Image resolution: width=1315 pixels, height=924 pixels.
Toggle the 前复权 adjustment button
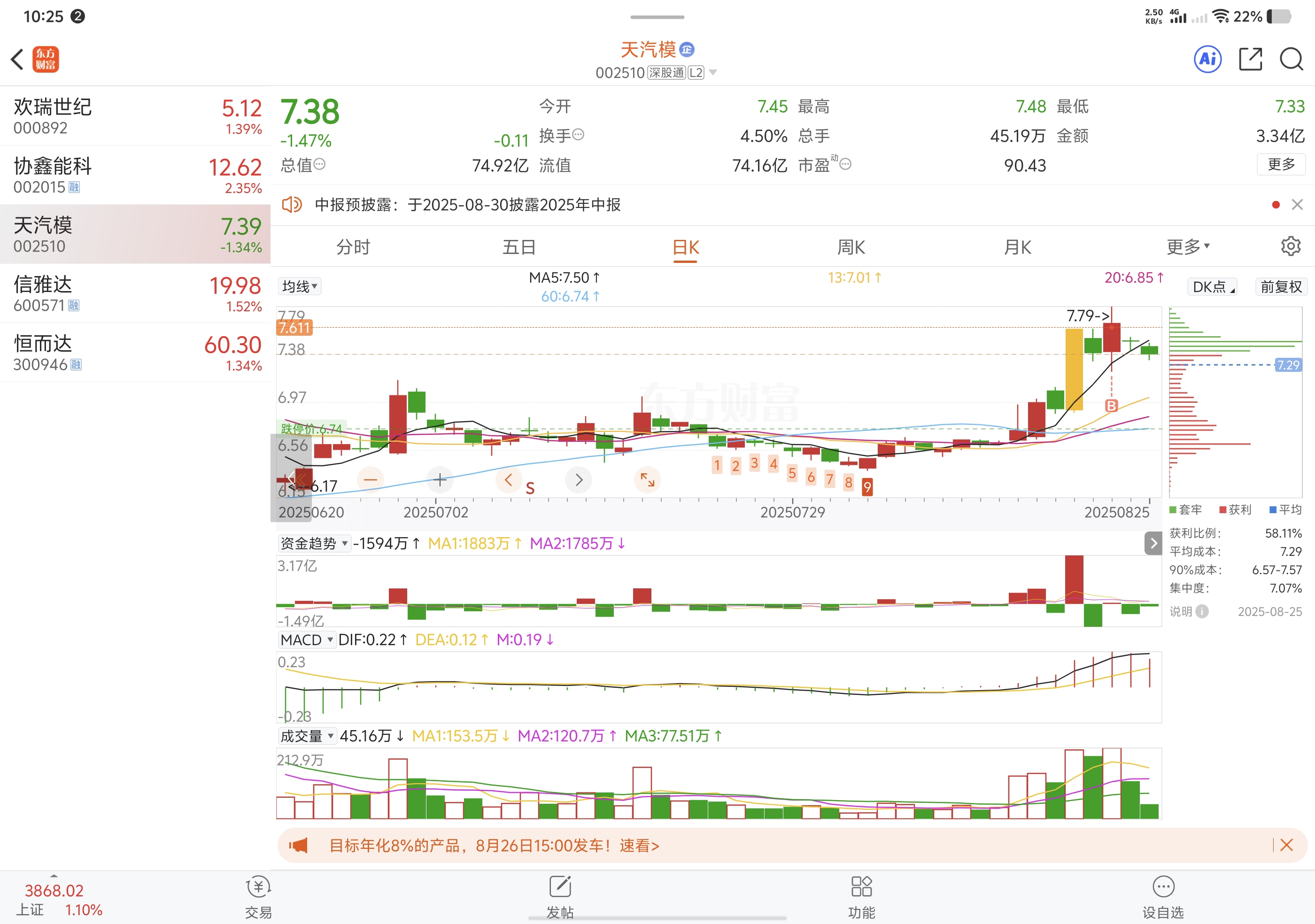[x=1281, y=286]
